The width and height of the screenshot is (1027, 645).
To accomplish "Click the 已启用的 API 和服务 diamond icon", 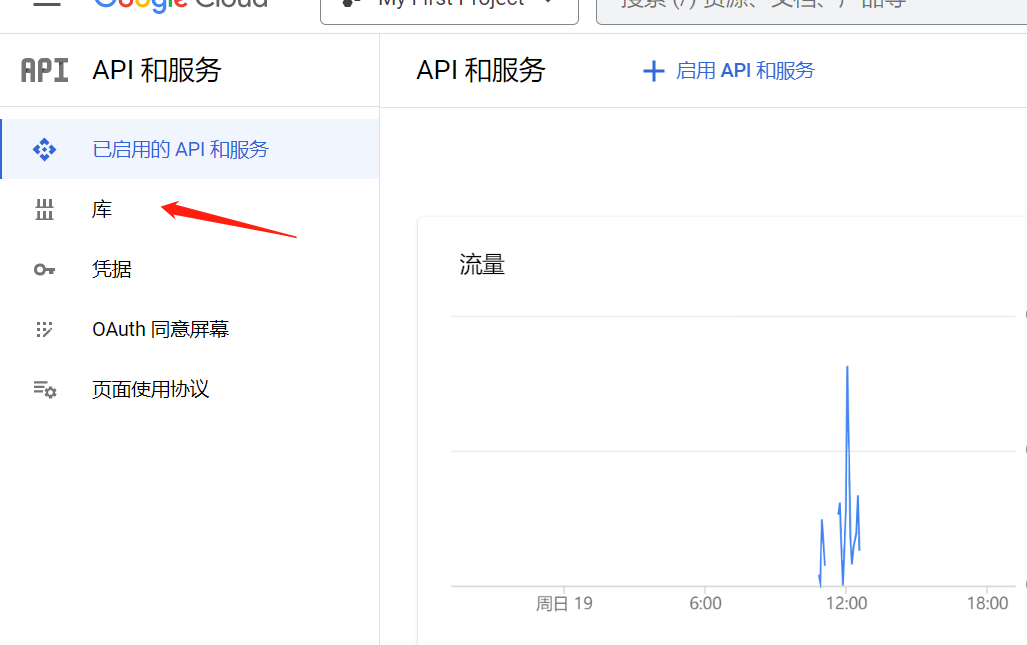I will click(44, 148).
